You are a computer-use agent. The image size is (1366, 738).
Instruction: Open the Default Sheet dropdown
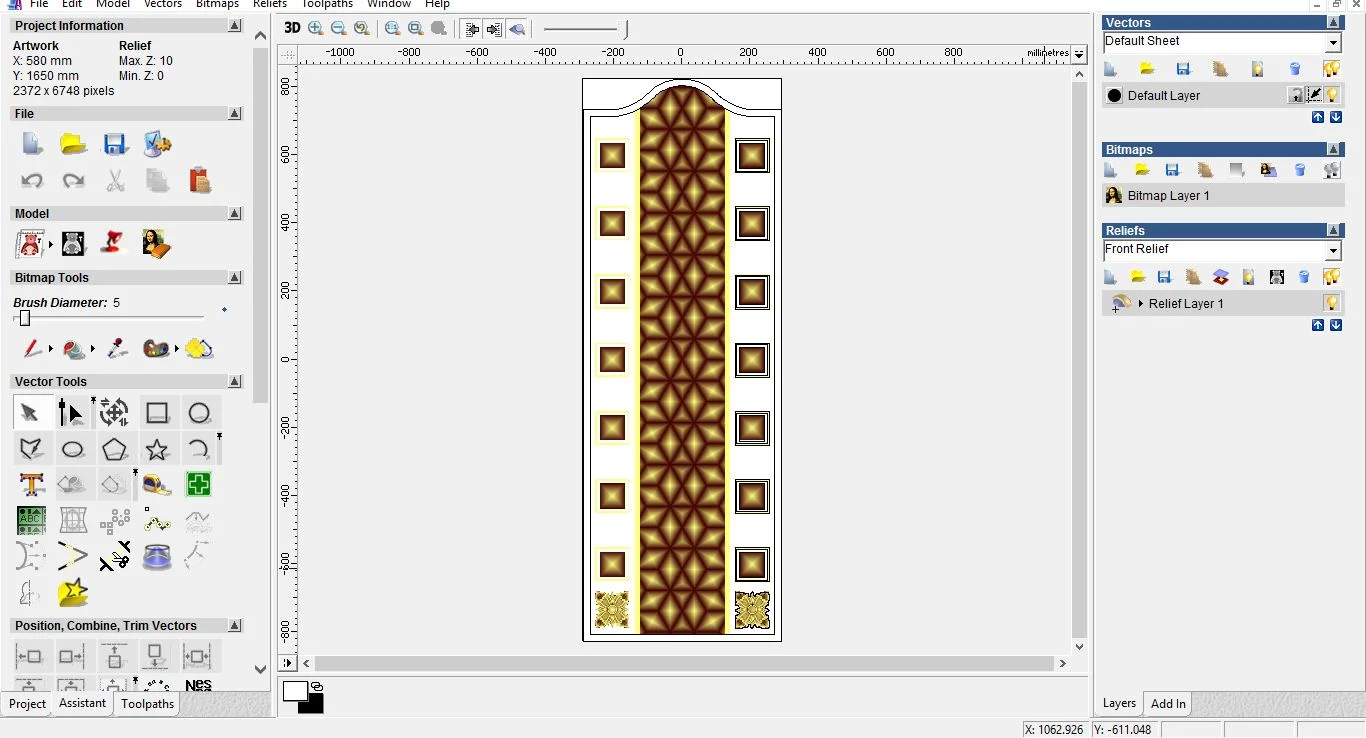(x=1332, y=42)
